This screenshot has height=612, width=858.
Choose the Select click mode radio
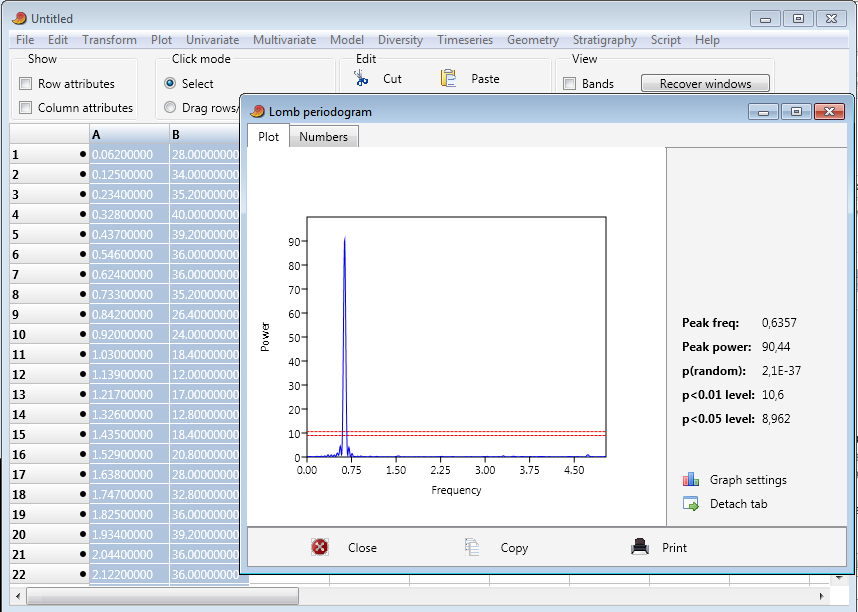tap(170, 83)
